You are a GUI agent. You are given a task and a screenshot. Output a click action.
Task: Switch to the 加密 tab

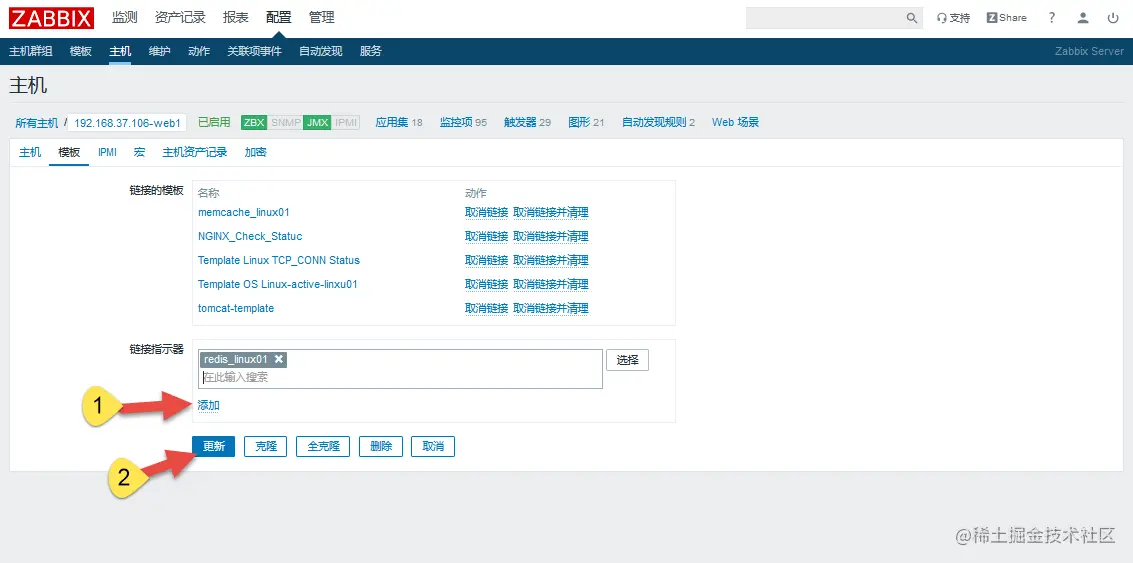[x=255, y=152]
